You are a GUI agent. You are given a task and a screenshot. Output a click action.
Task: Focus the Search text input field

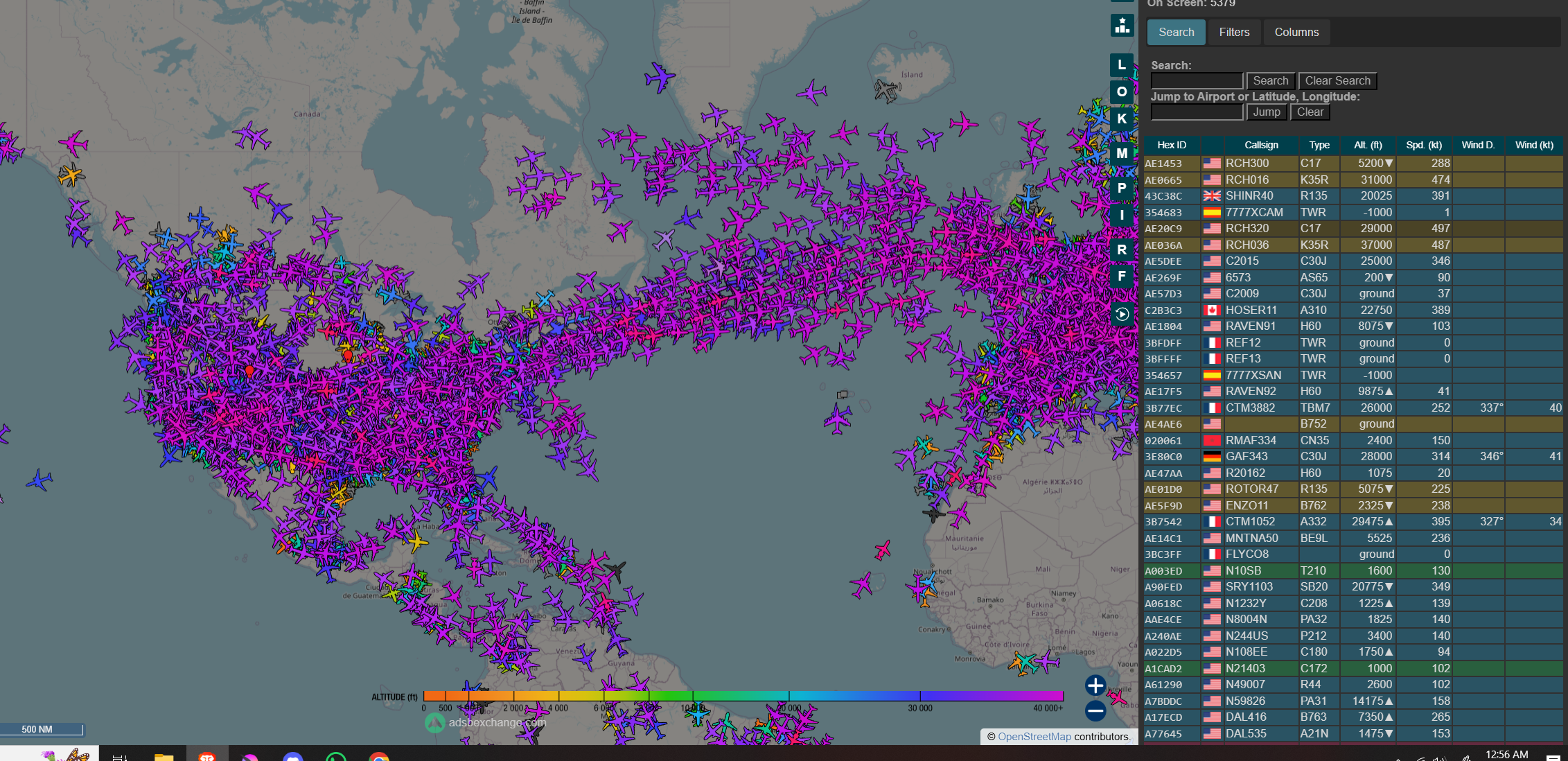pyautogui.click(x=1197, y=81)
